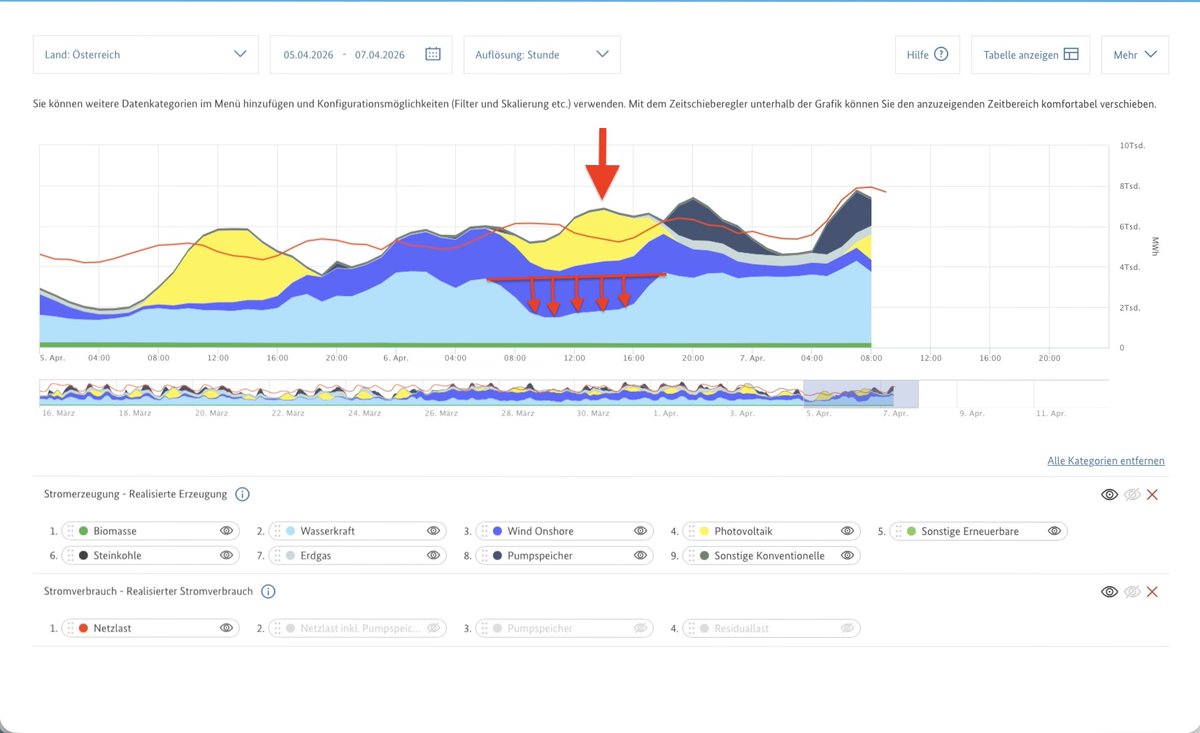The width and height of the screenshot is (1200, 733).
Task: Open the Auflösung: Stunde dropdown
Action: [542, 54]
